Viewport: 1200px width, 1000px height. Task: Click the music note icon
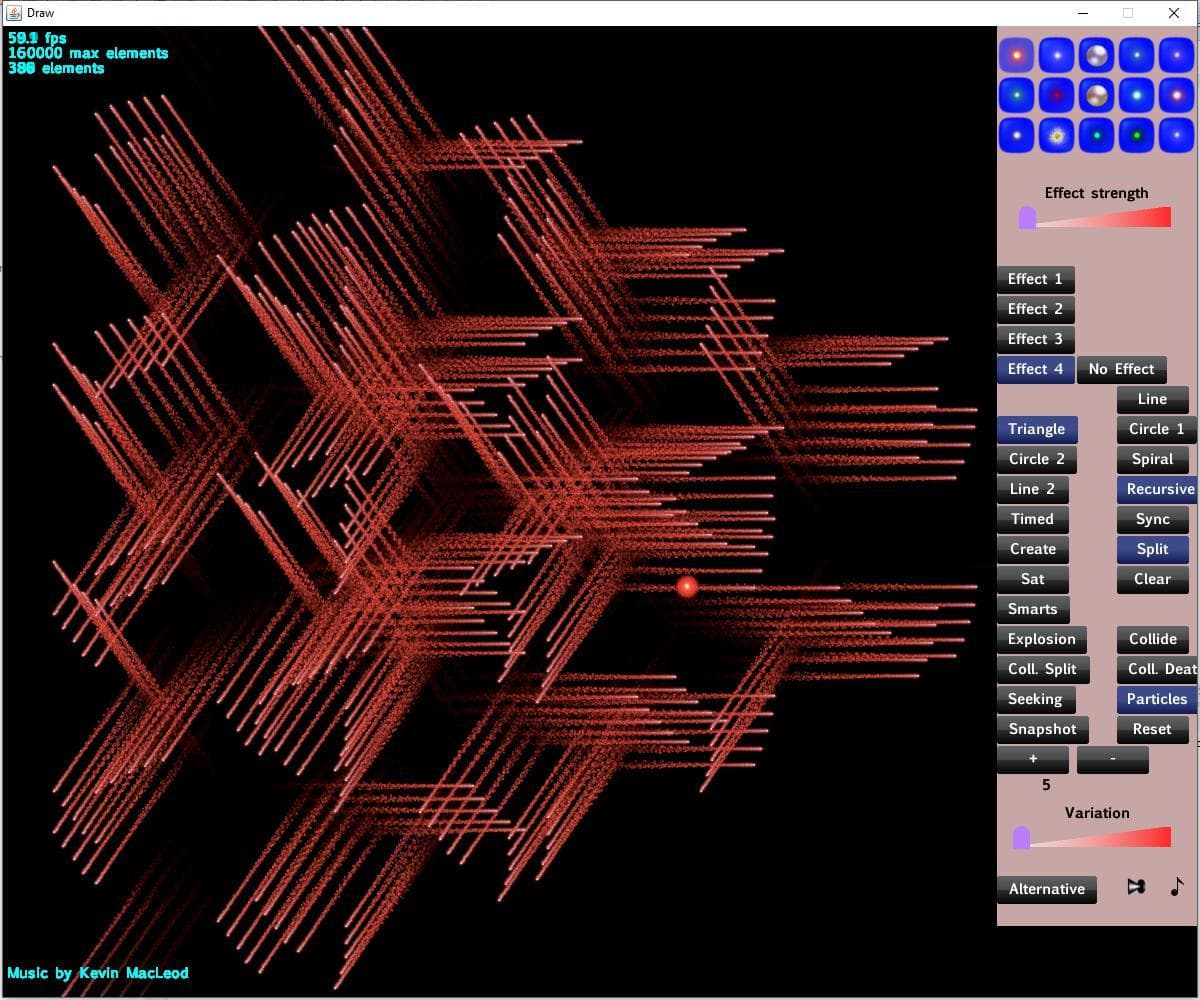[x=1176, y=886]
